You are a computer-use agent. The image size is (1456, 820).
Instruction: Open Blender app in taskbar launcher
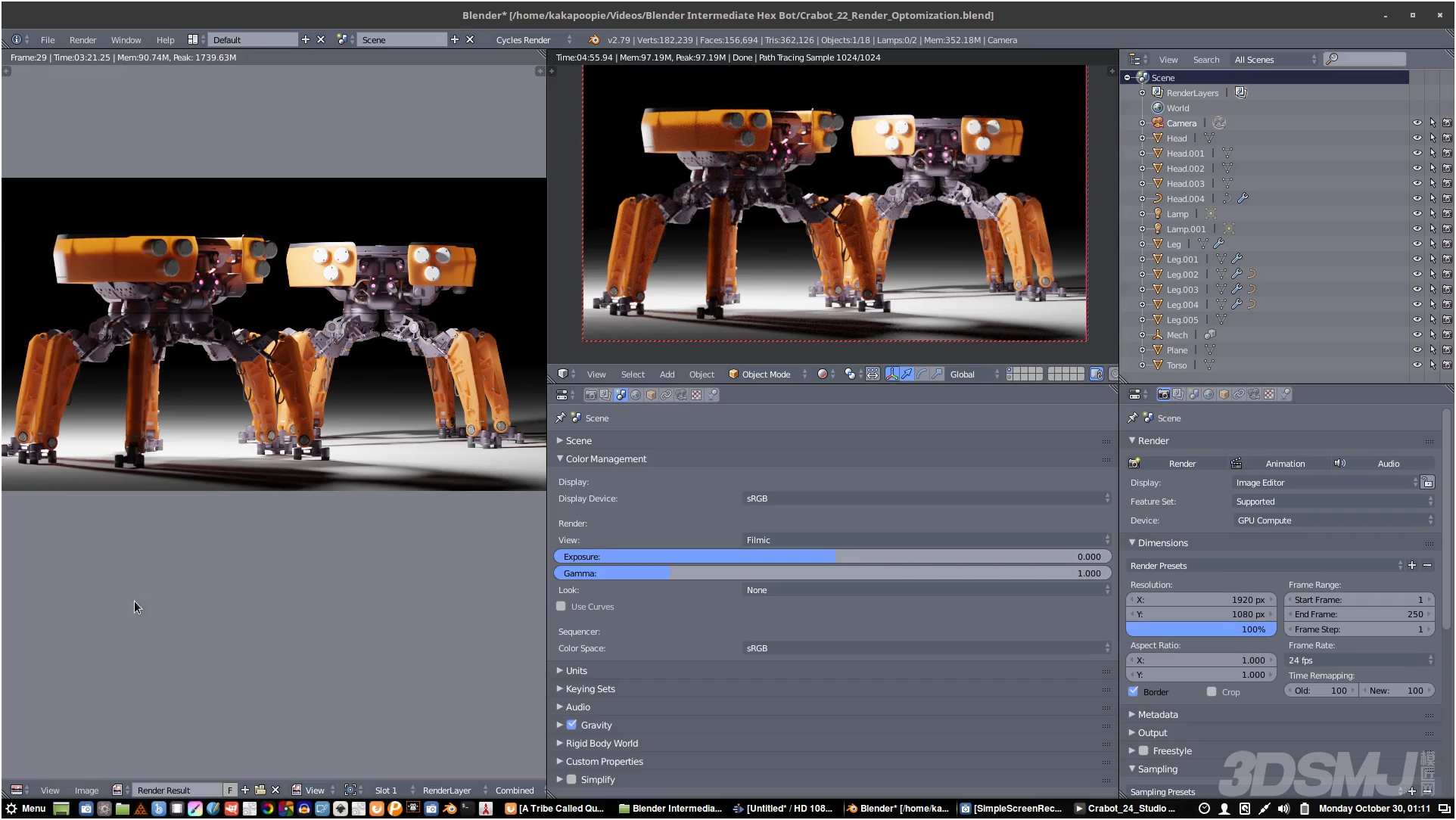coord(450,808)
